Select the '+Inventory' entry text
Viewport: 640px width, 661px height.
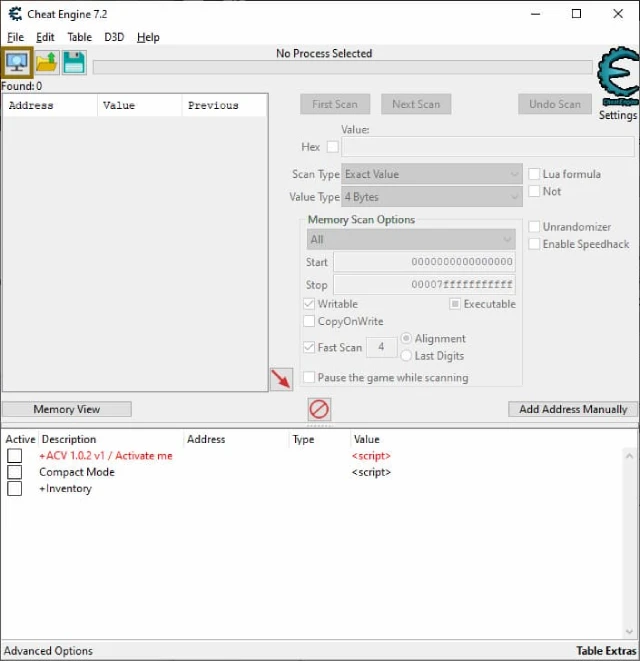pos(65,489)
